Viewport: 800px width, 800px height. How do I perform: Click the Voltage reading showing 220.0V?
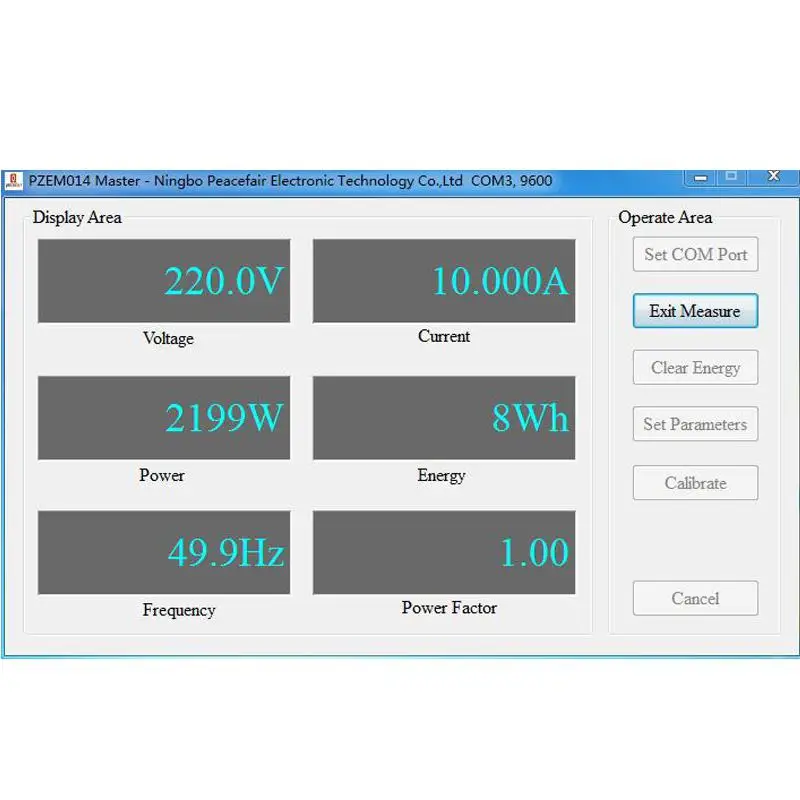coord(164,281)
